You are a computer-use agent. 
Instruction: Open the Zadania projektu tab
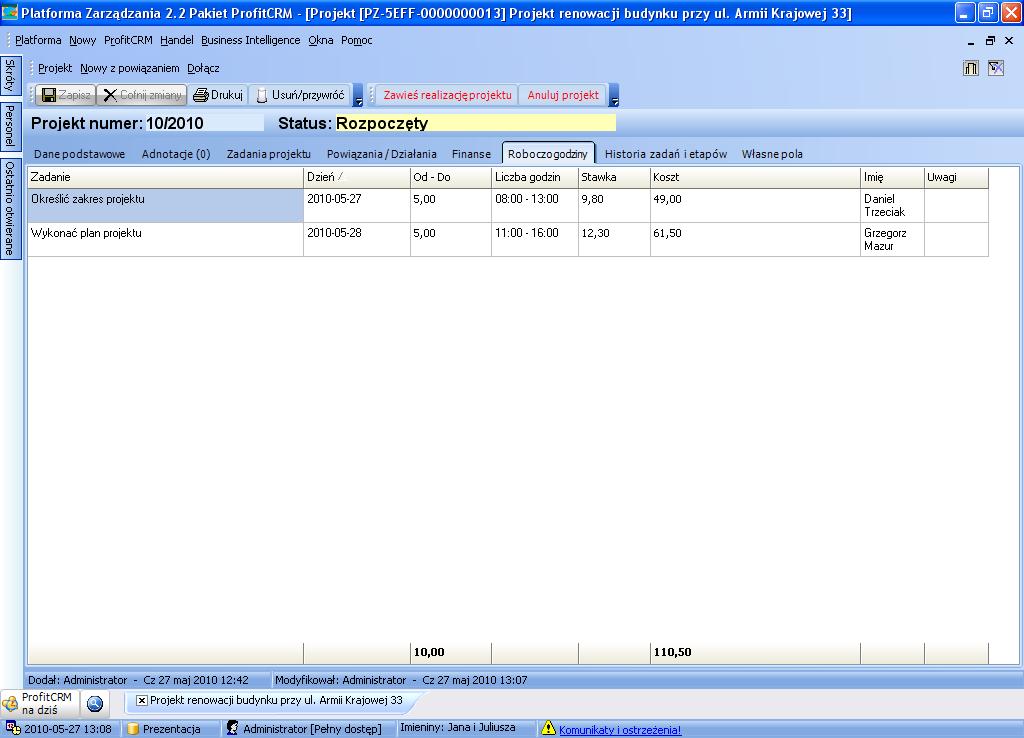click(268, 154)
